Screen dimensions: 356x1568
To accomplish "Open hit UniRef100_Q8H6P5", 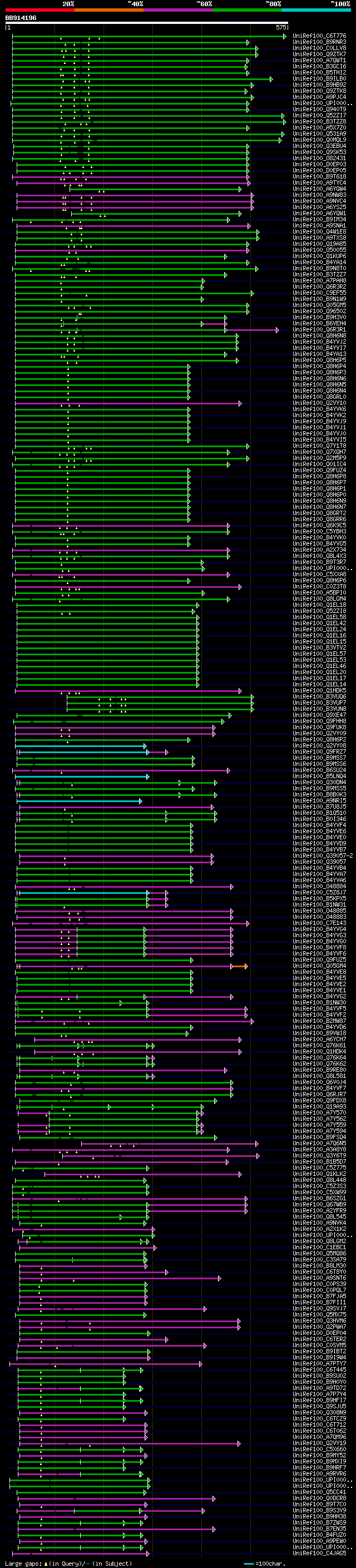I will tap(319, 360).
